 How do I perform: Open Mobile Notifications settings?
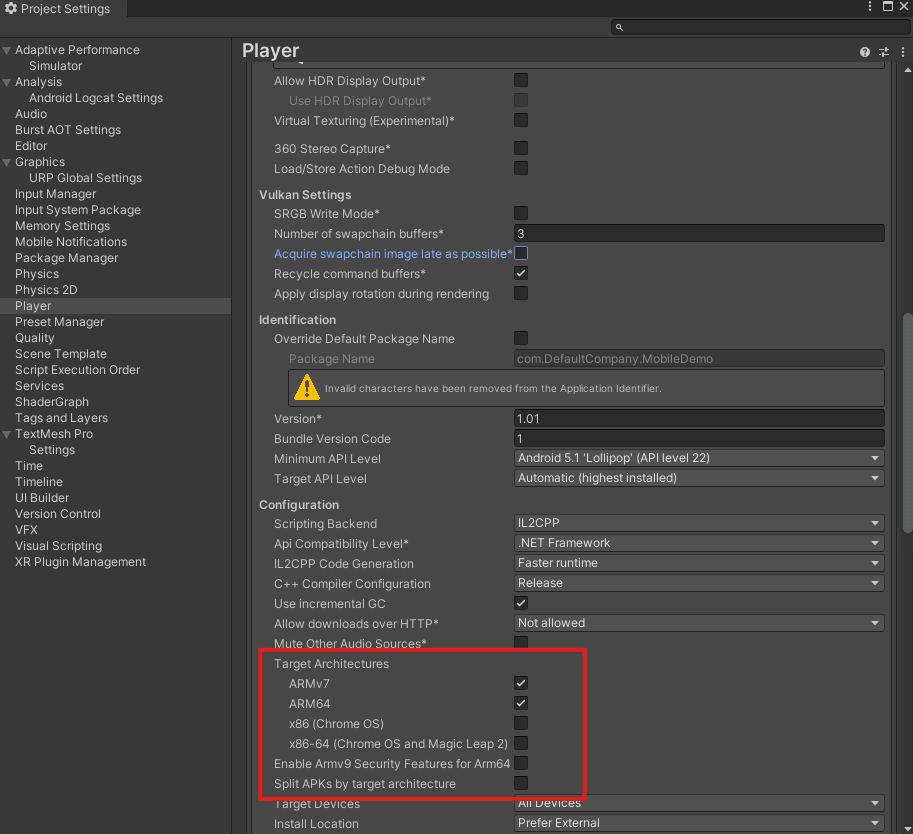point(71,242)
